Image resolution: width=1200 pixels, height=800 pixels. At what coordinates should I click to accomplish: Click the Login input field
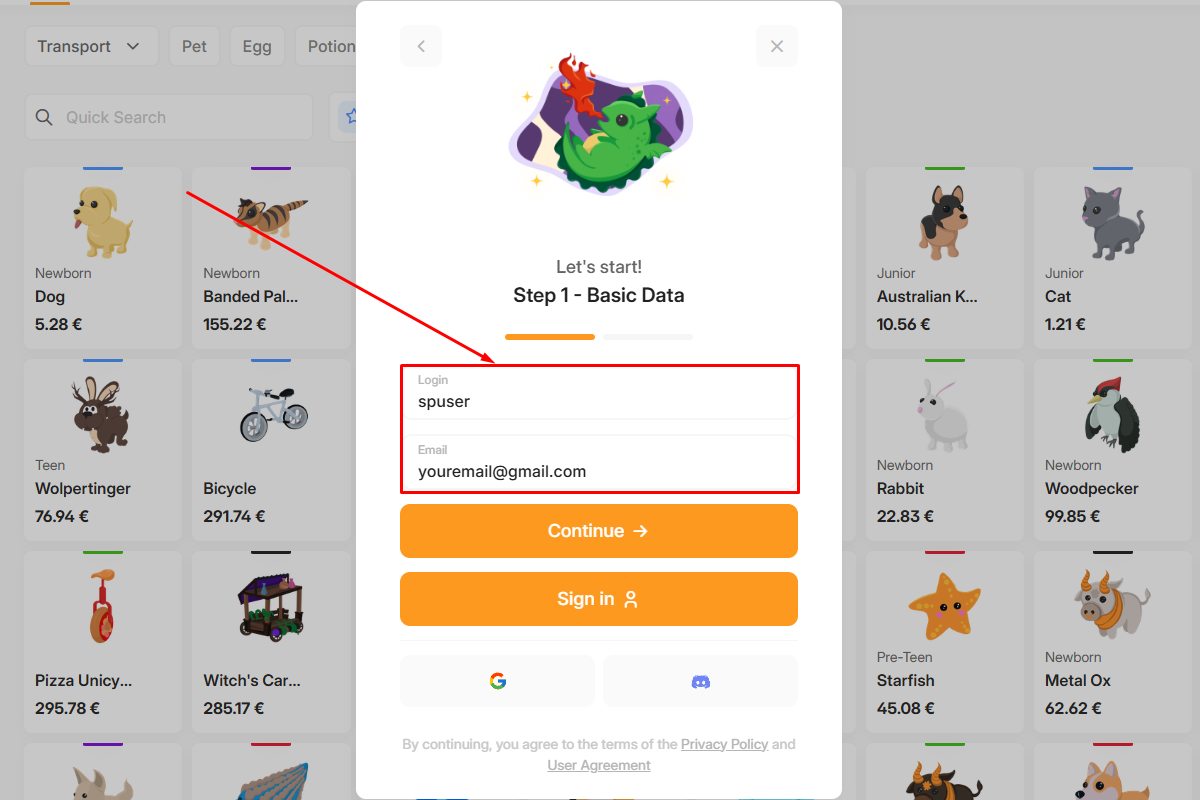[600, 393]
